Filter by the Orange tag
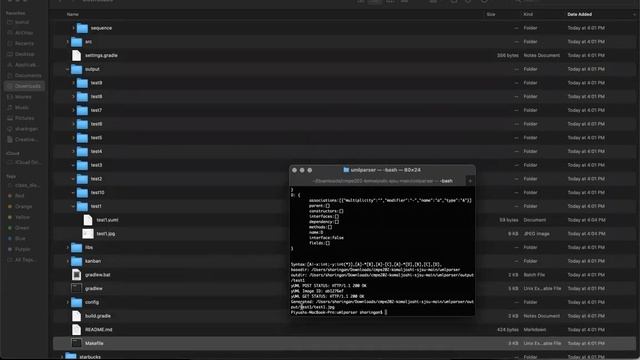 click(x=24, y=207)
